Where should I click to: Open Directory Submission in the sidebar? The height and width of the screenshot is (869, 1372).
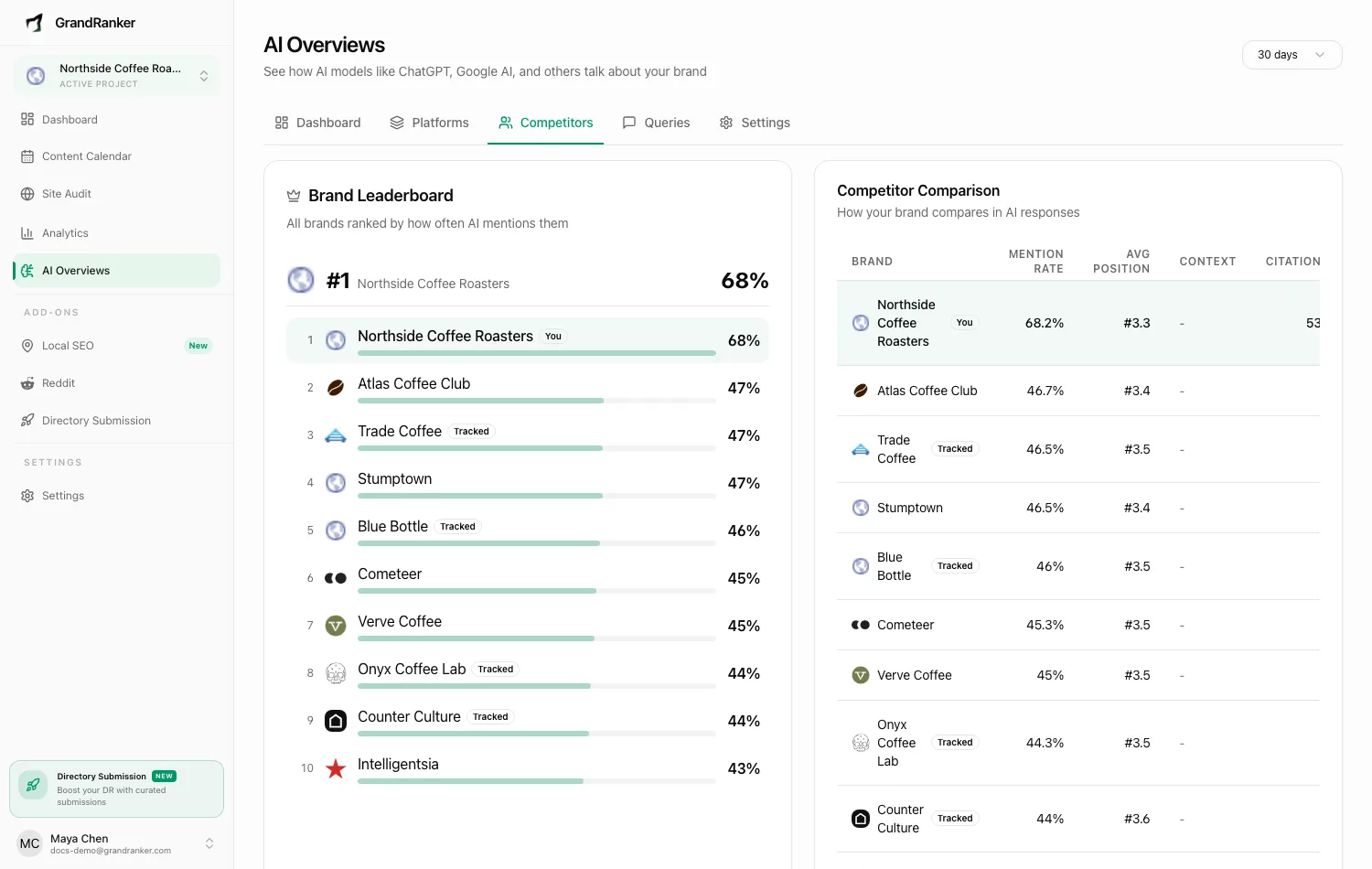116,421
